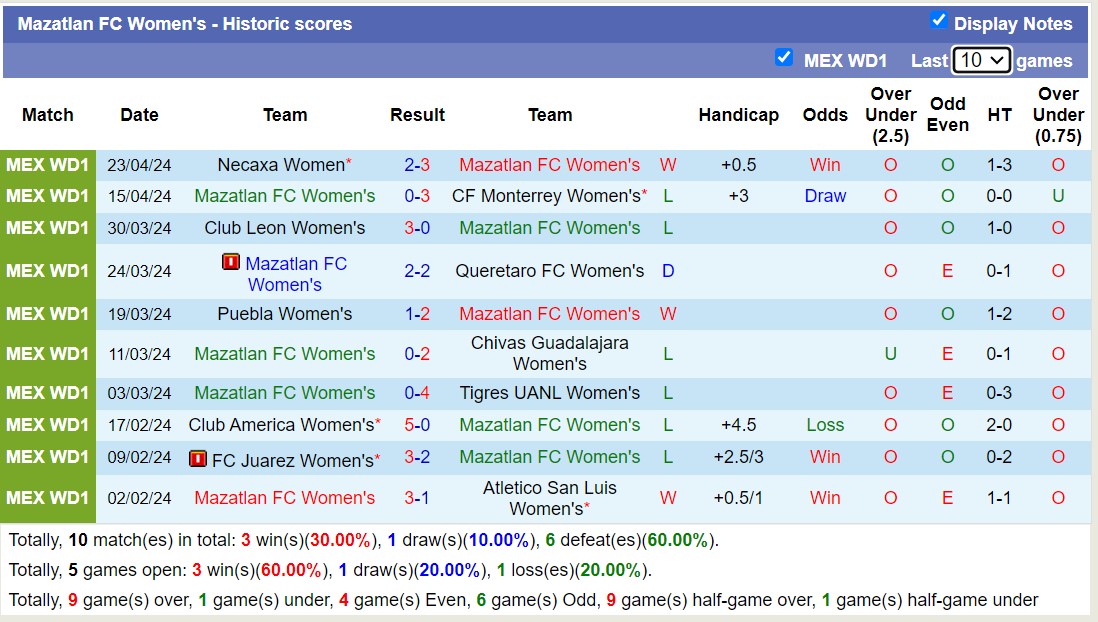Image resolution: width=1098 pixels, height=622 pixels.
Task: Click Puebla Women's team name
Action: (285, 314)
